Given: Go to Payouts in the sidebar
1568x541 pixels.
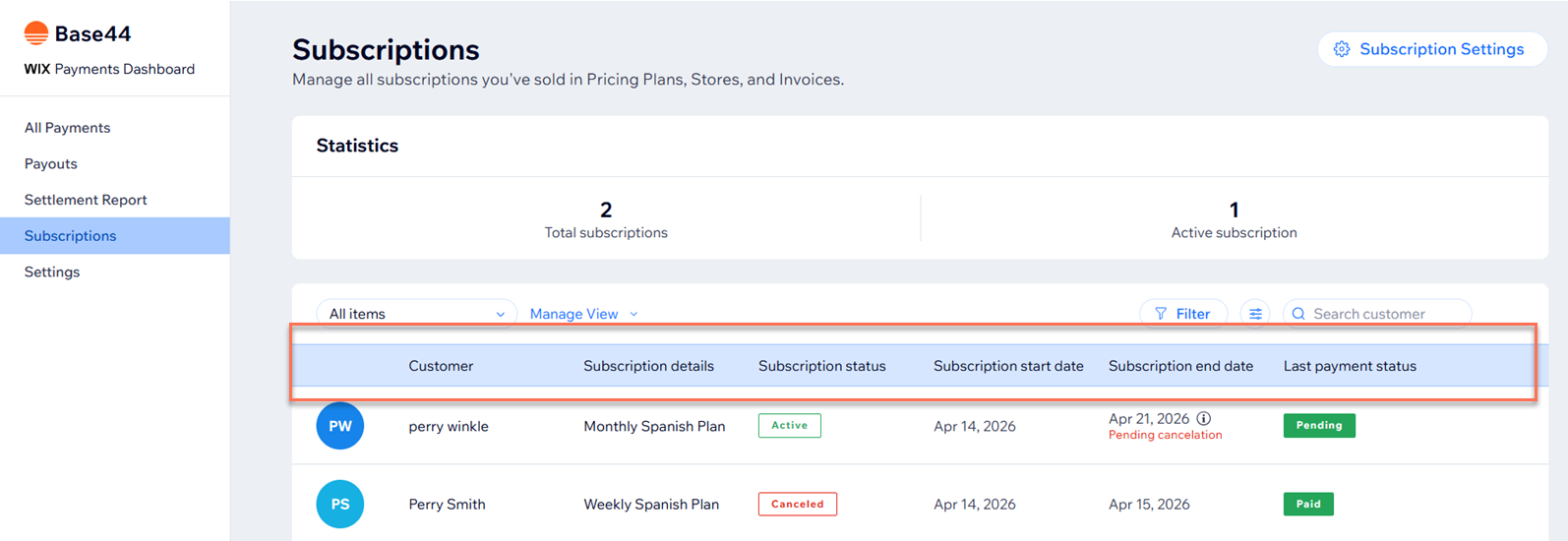Looking at the screenshot, I should 51,163.
